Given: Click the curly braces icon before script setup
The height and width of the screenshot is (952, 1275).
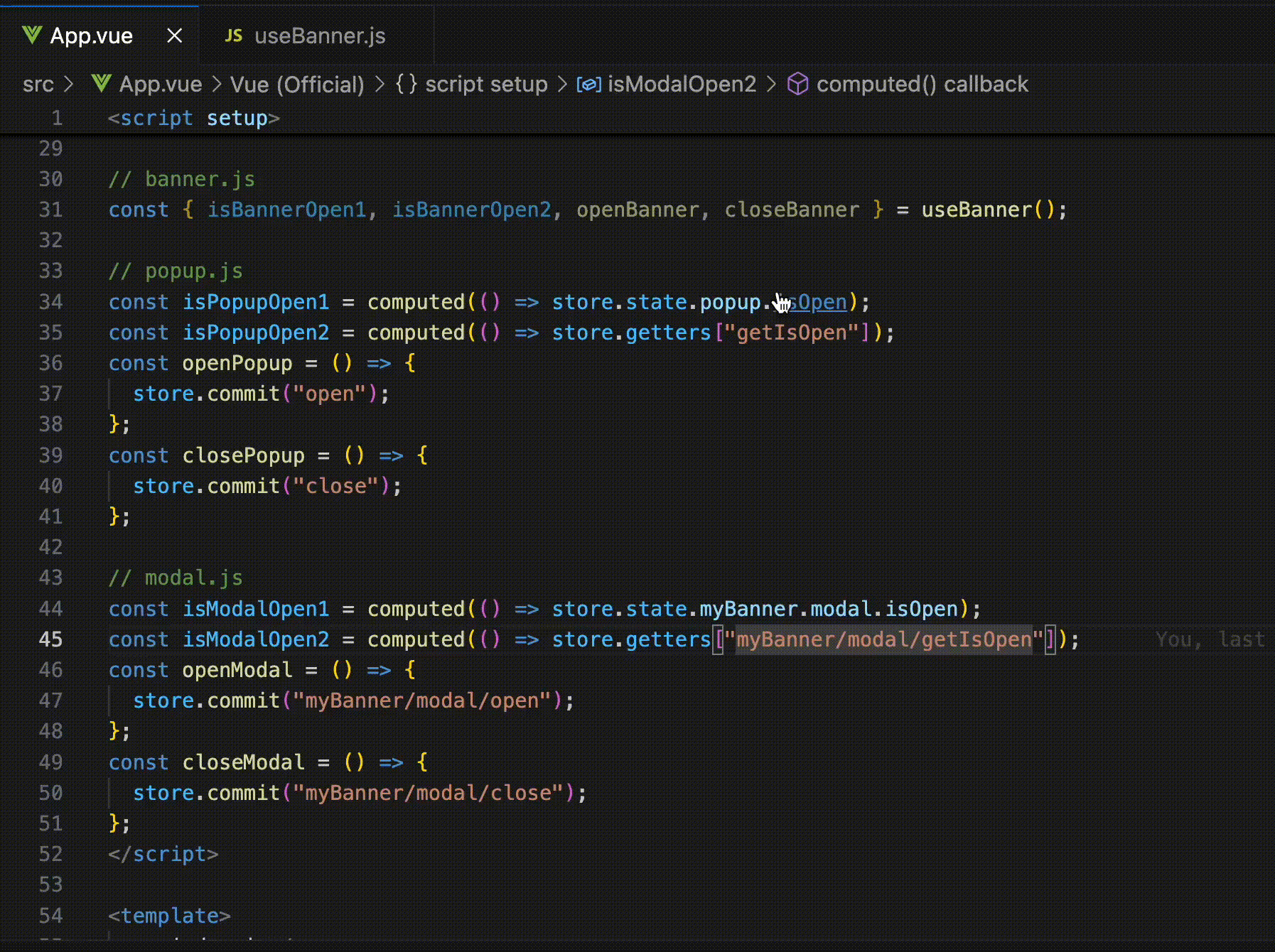Looking at the screenshot, I should (406, 84).
